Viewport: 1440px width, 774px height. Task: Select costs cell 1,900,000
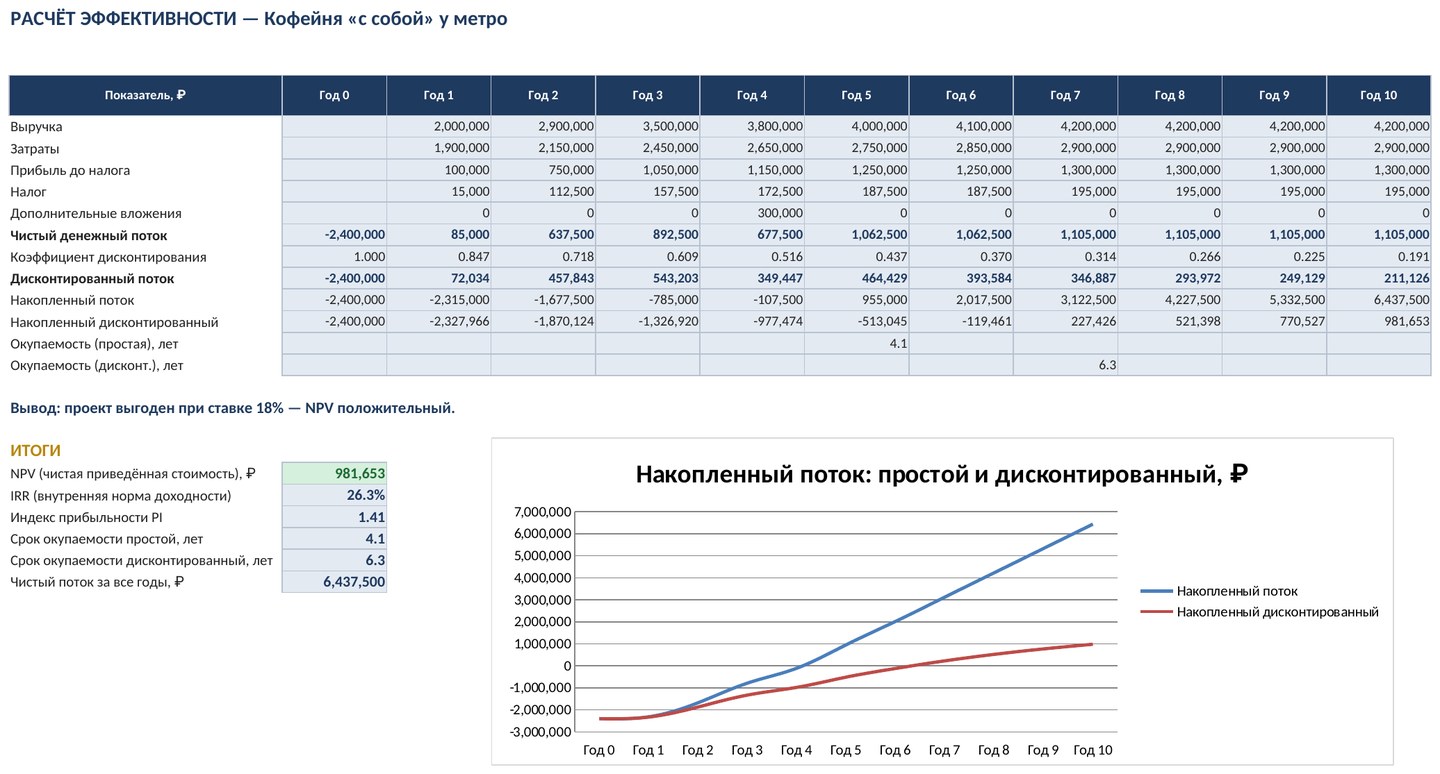point(438,149)
